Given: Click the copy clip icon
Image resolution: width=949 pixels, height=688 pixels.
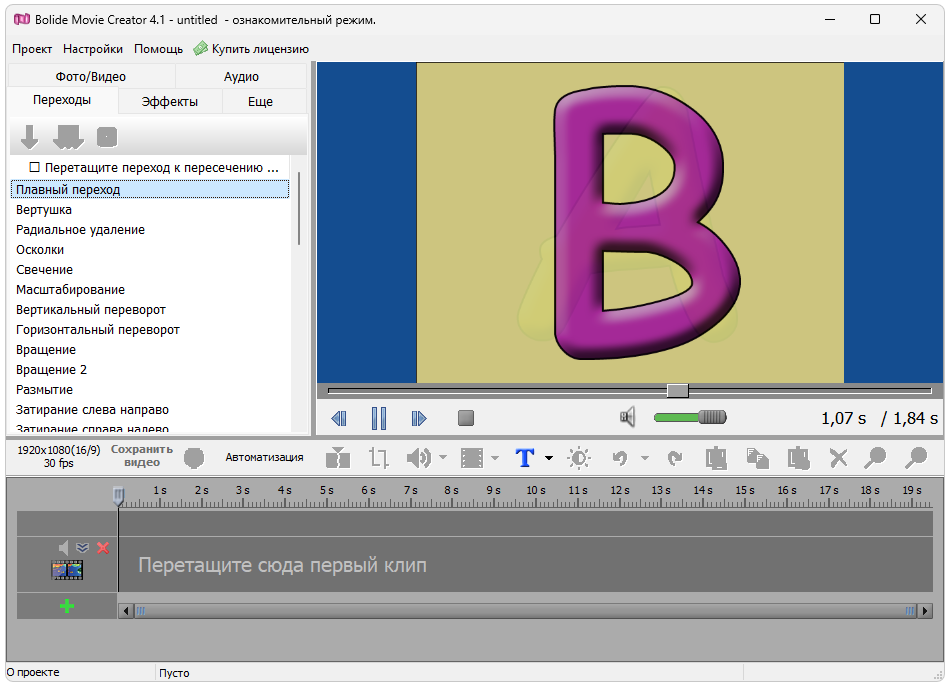Looking at the screenshot, I should pos(757,458).
